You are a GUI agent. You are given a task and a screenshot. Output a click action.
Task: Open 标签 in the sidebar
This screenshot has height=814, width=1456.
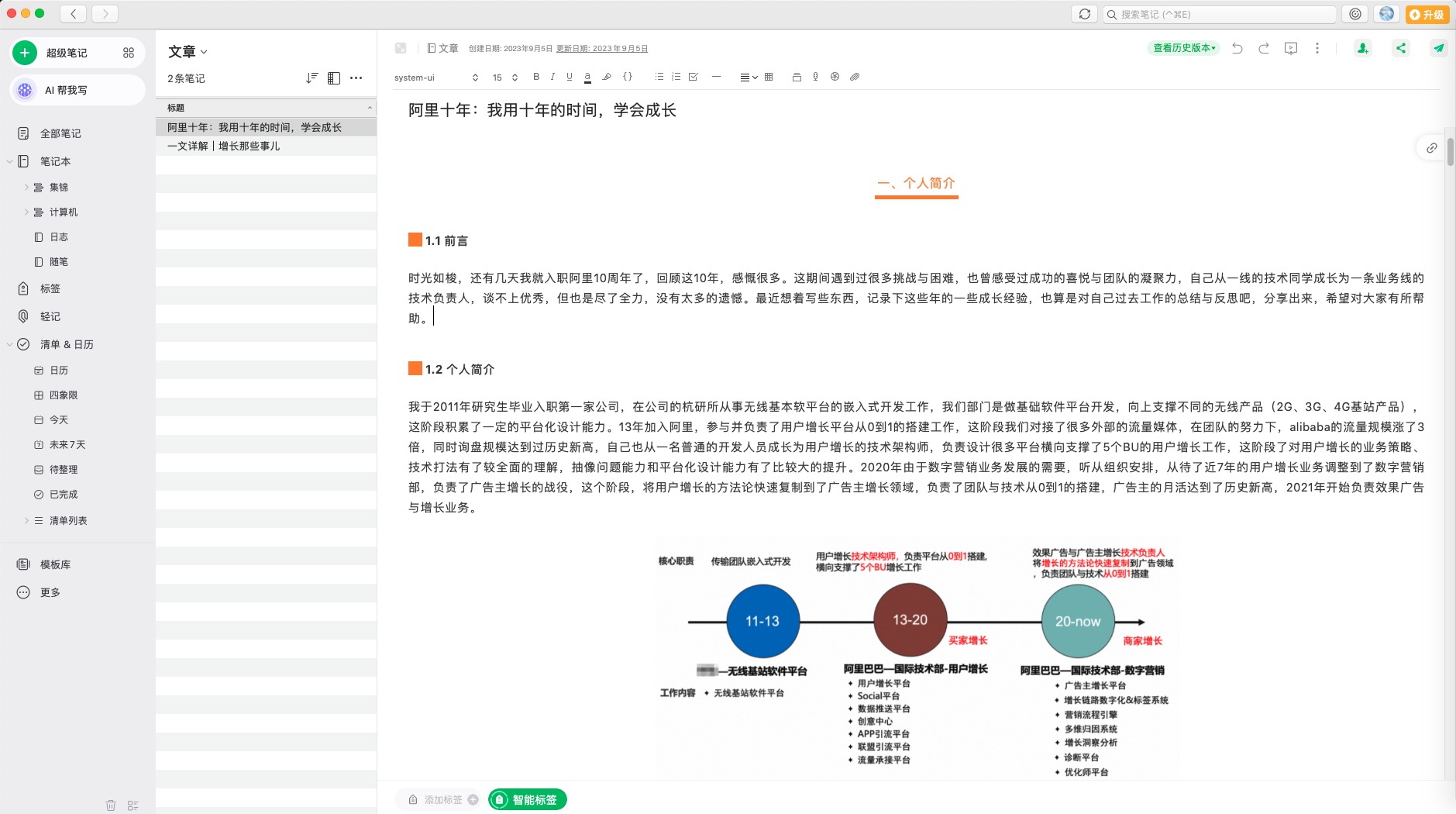[50, 288]
